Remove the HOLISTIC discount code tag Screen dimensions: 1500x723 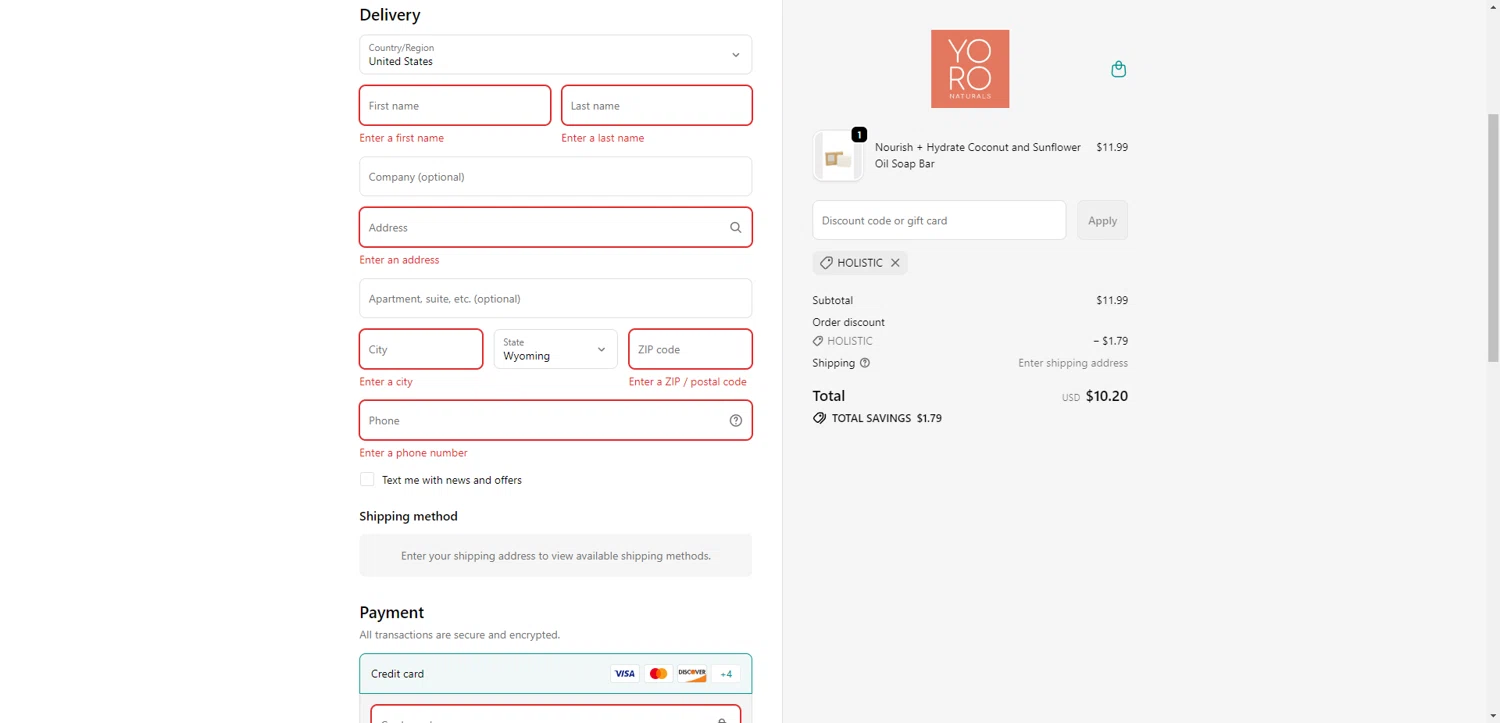point(895,263)
